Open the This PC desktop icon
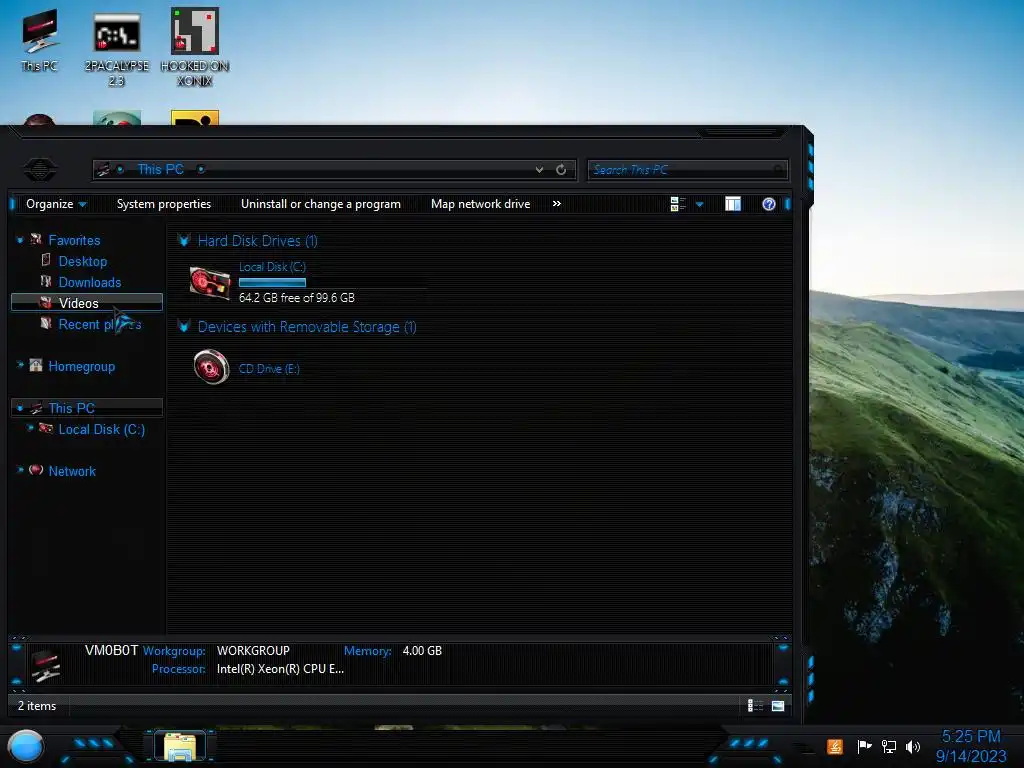 pos(39,39)
